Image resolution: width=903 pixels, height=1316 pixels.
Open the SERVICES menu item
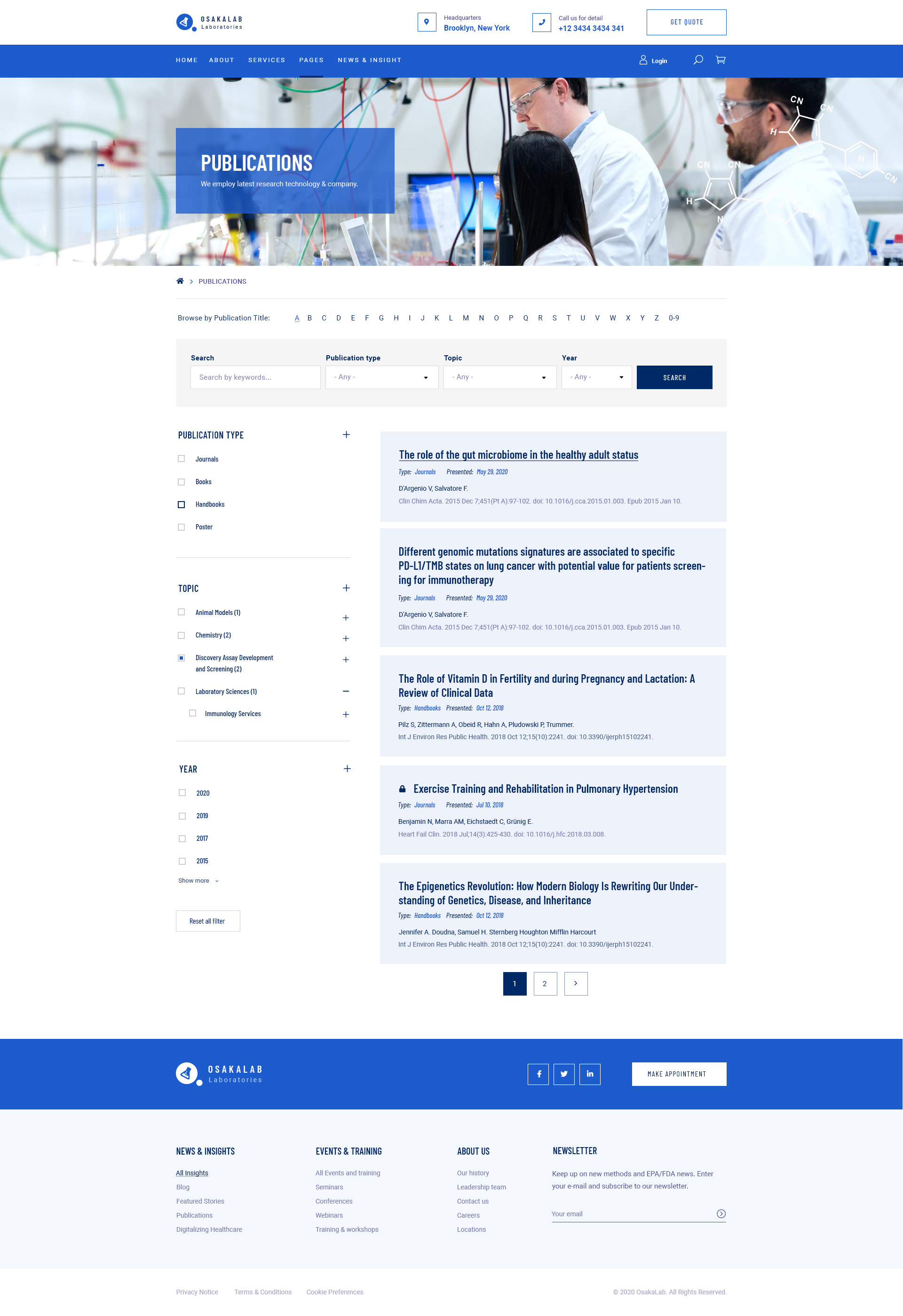pos(267,60)
